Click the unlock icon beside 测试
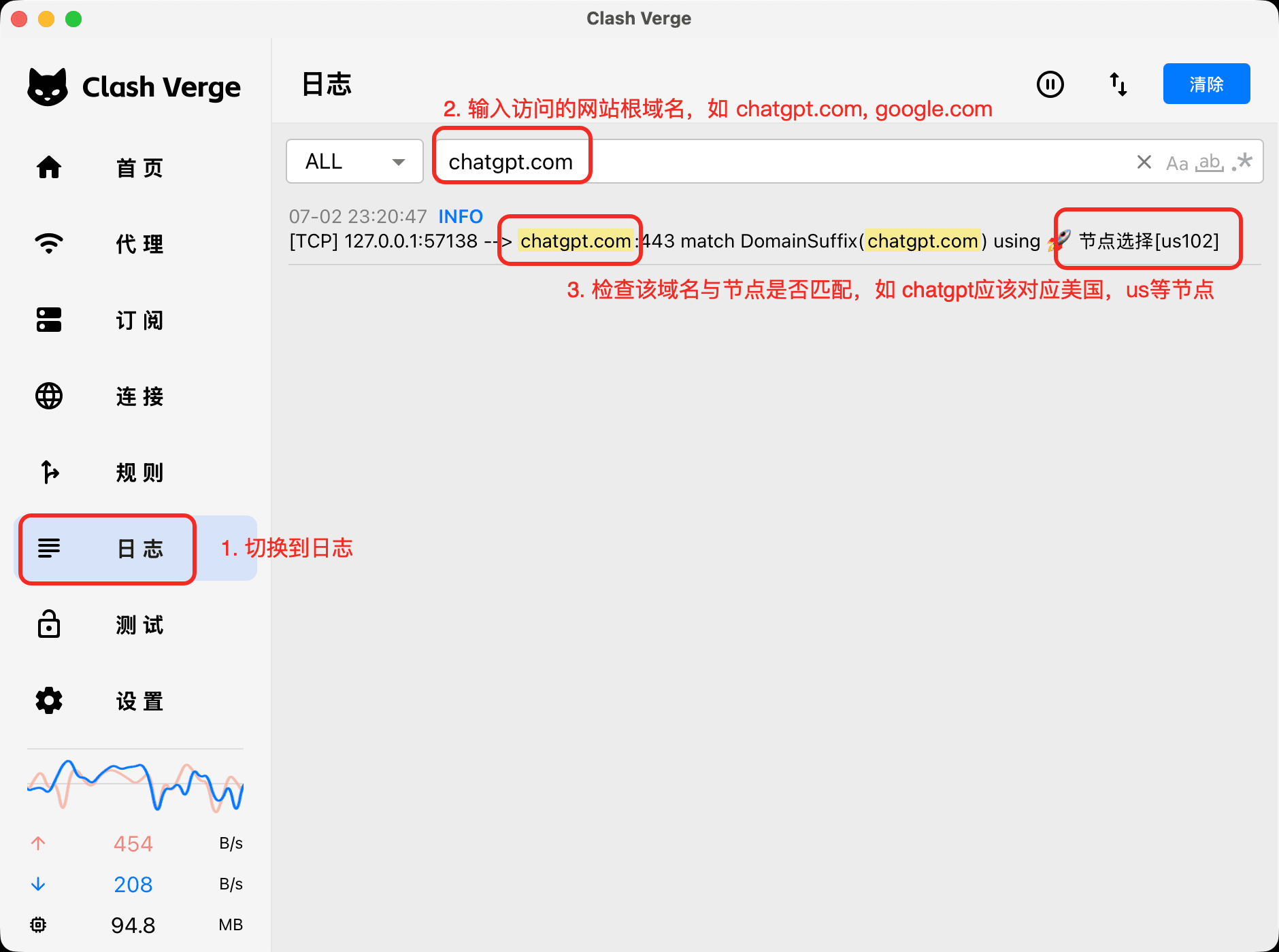The image size is (1279, 952). click(49, 624)
